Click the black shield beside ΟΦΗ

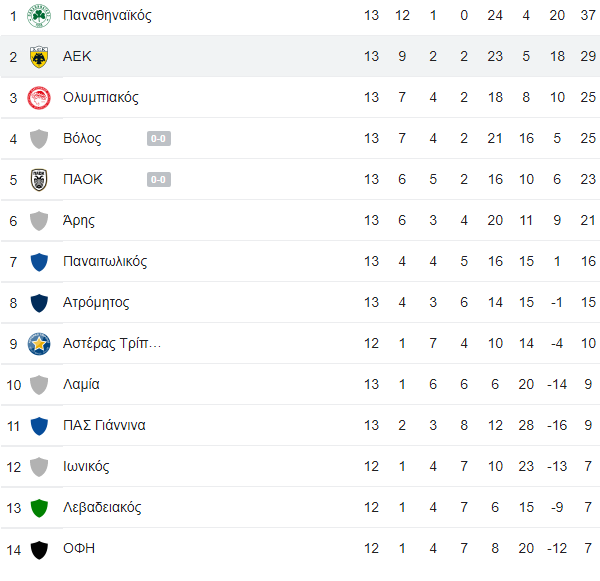pyautogui.click(x=39, y=550)
